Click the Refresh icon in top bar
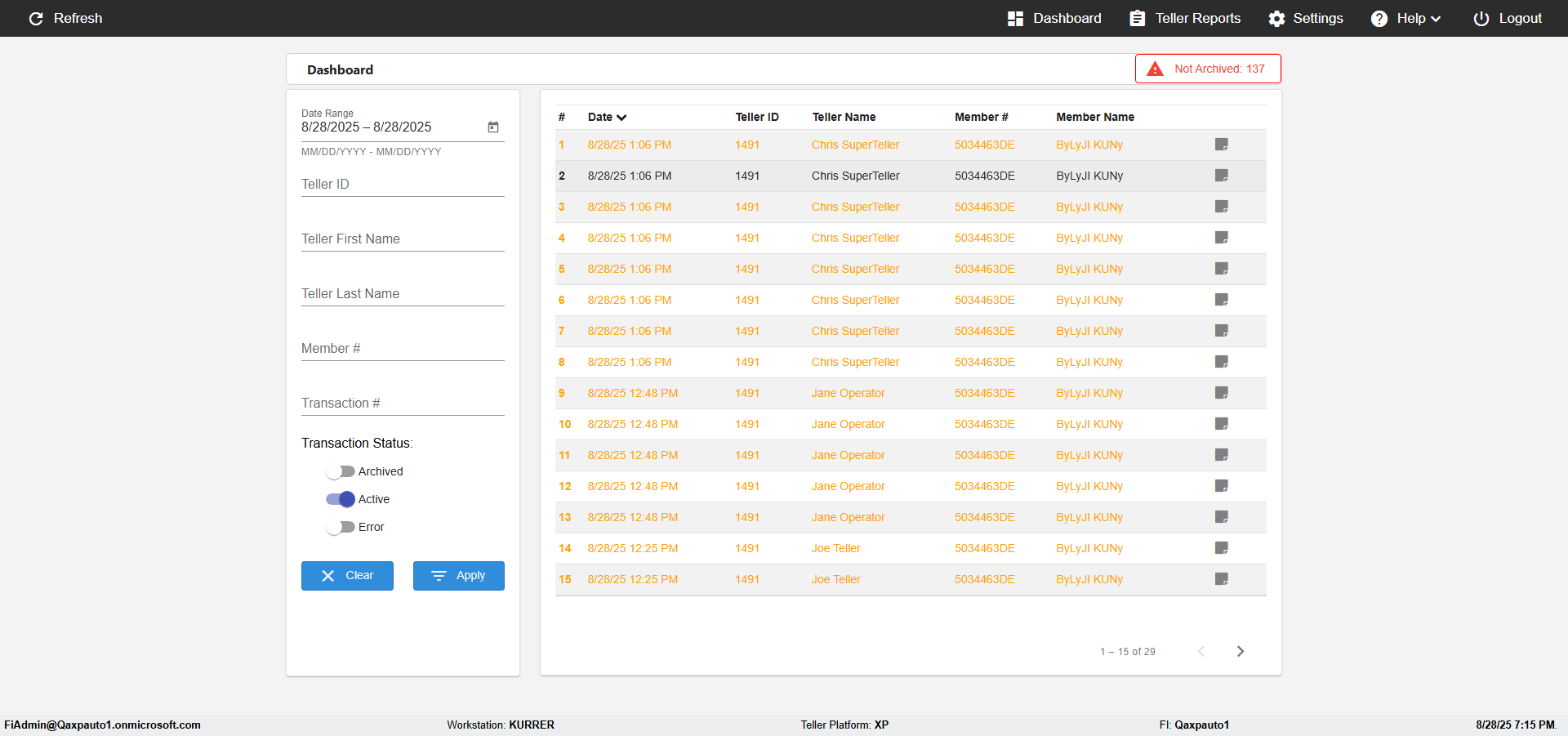Screen dimensions: 1568x736 click(36, 18)
